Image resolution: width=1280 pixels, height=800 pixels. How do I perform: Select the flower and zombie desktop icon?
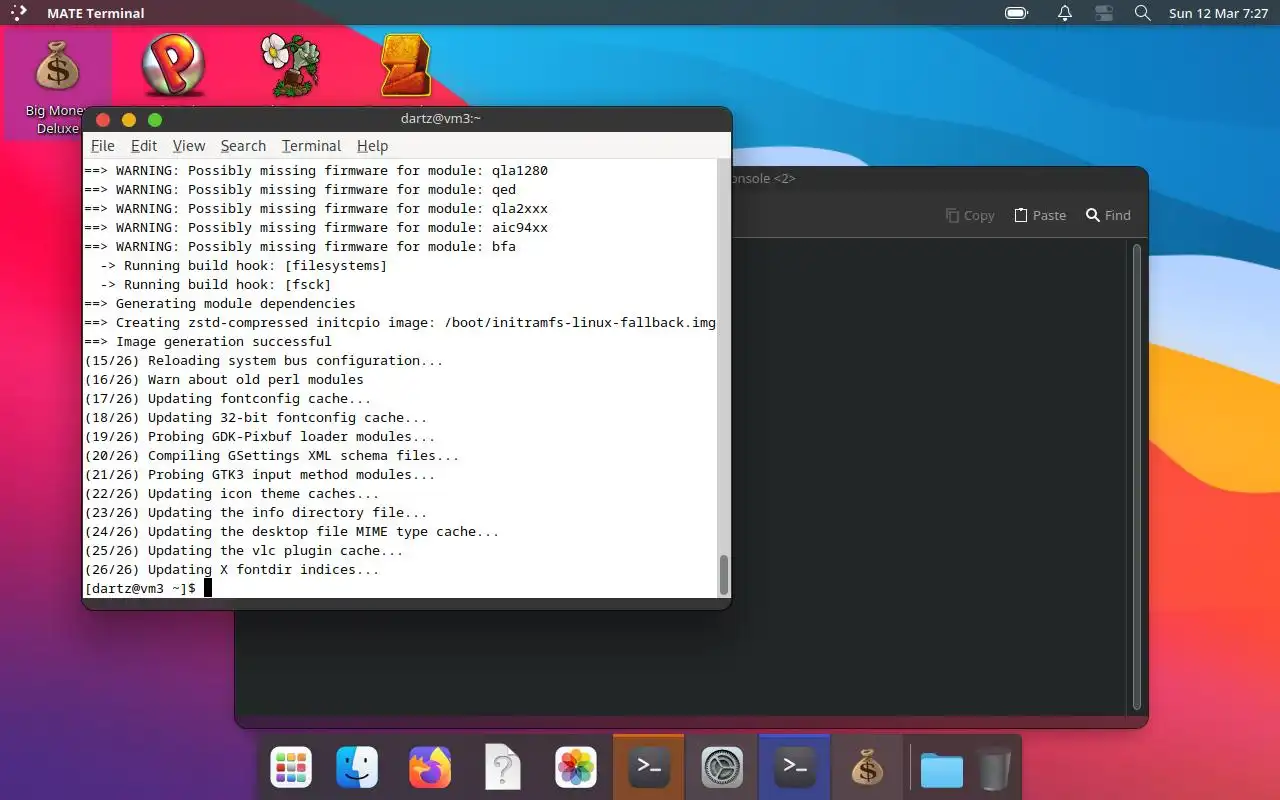click(x=290, y=66)
